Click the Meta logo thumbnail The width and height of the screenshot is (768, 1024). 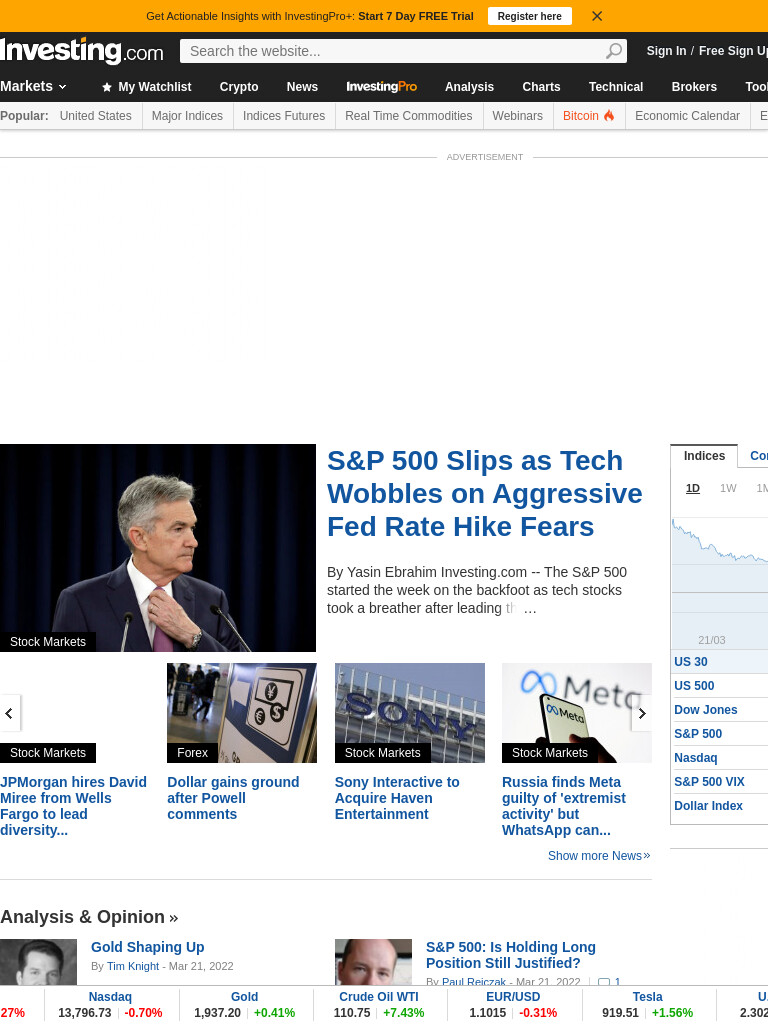(577, 713)
